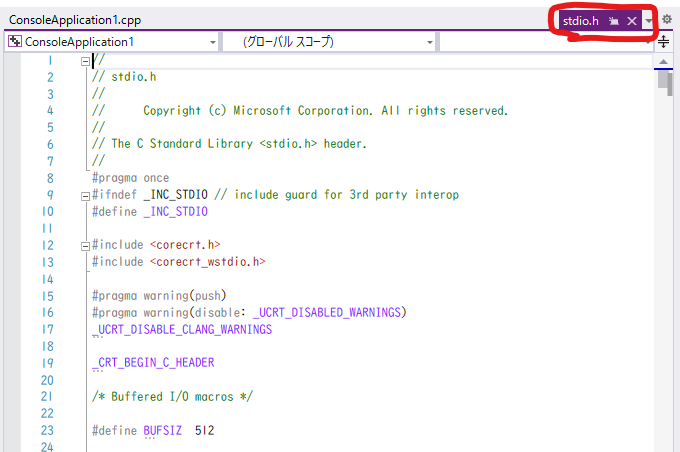
Task: Close the stdio.h tab
Action: pyautogui.click(x=632, y=21)
